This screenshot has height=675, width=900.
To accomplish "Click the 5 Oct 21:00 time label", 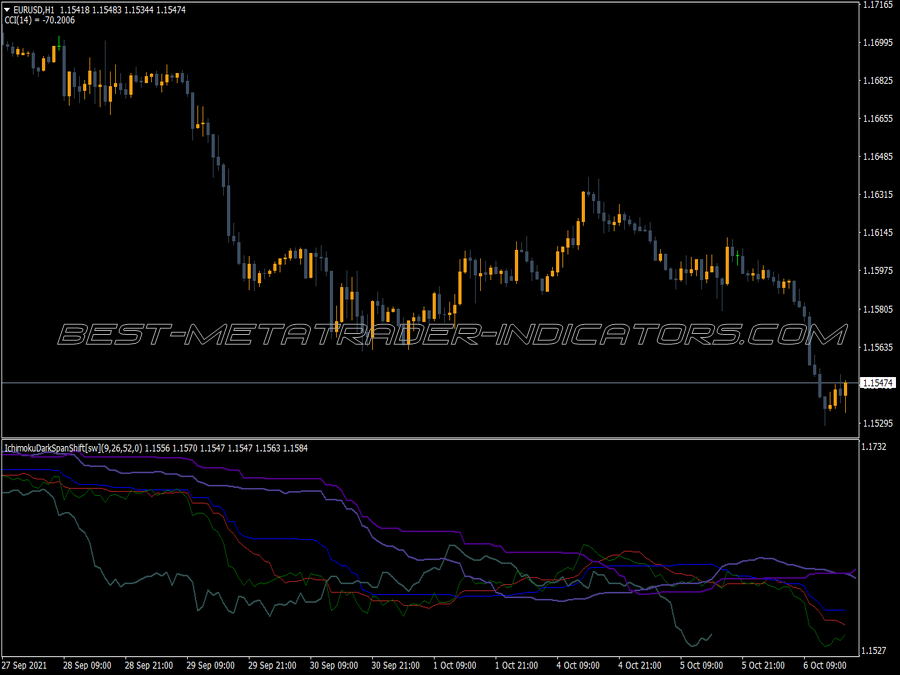I will click(x=763, y=665).
